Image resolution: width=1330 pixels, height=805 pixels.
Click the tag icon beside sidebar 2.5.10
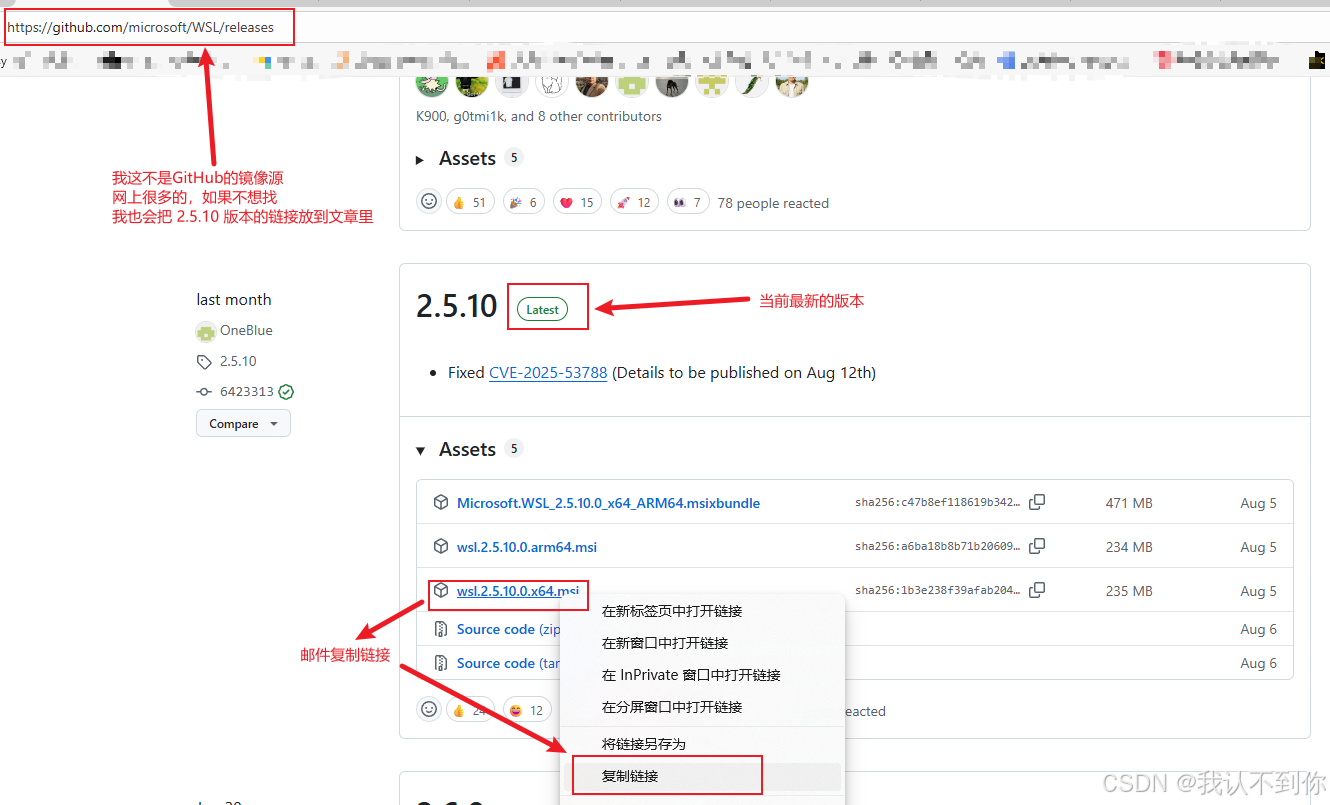[205, 361]
